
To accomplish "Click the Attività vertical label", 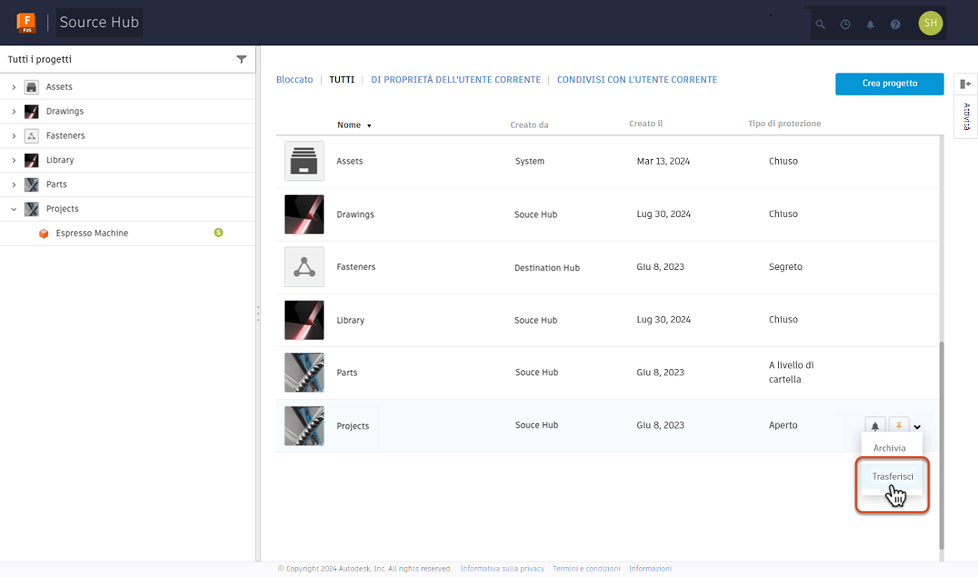I will click(966, 116).
